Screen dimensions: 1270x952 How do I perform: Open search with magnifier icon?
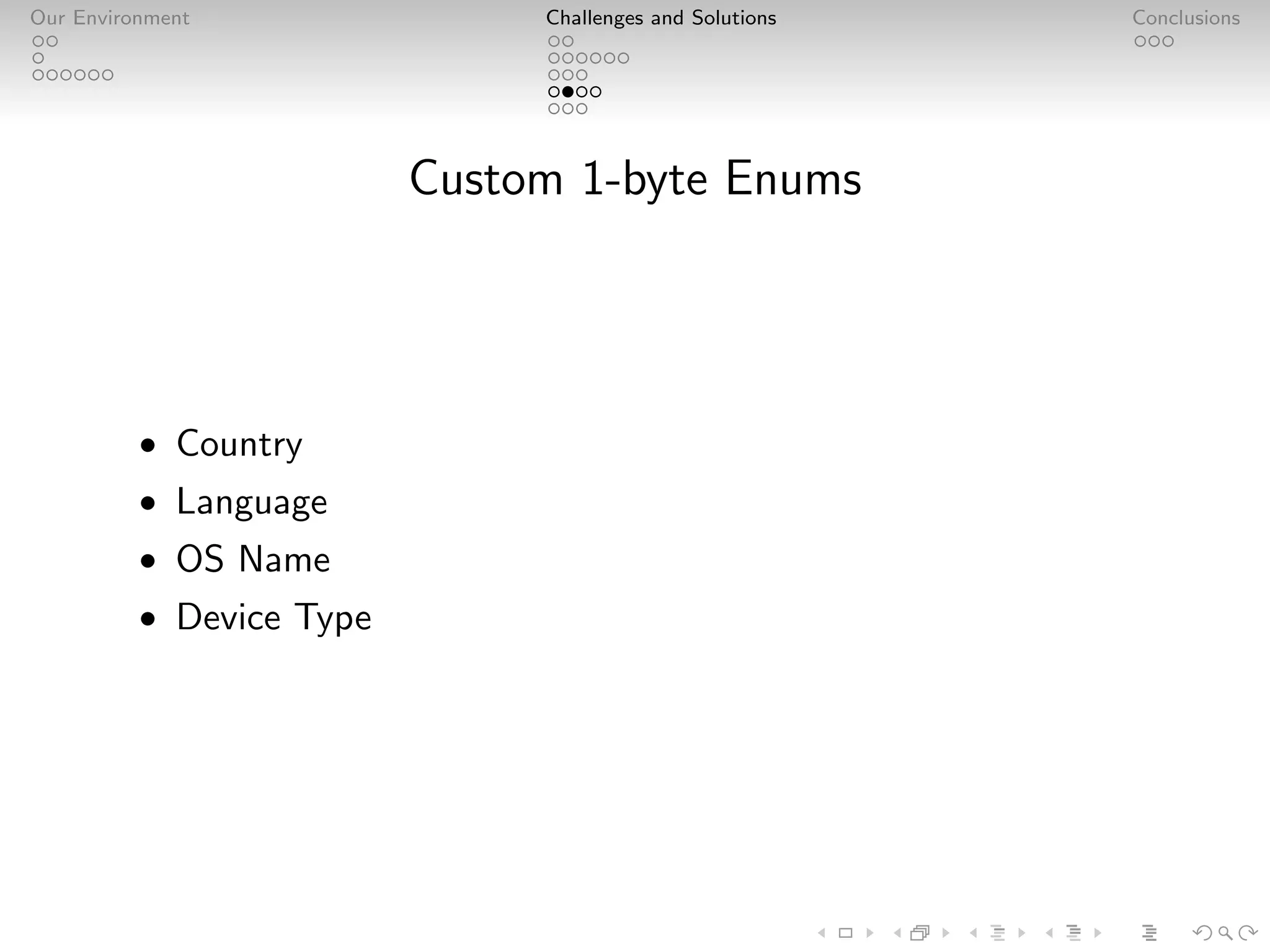(x=1225, y=933)
